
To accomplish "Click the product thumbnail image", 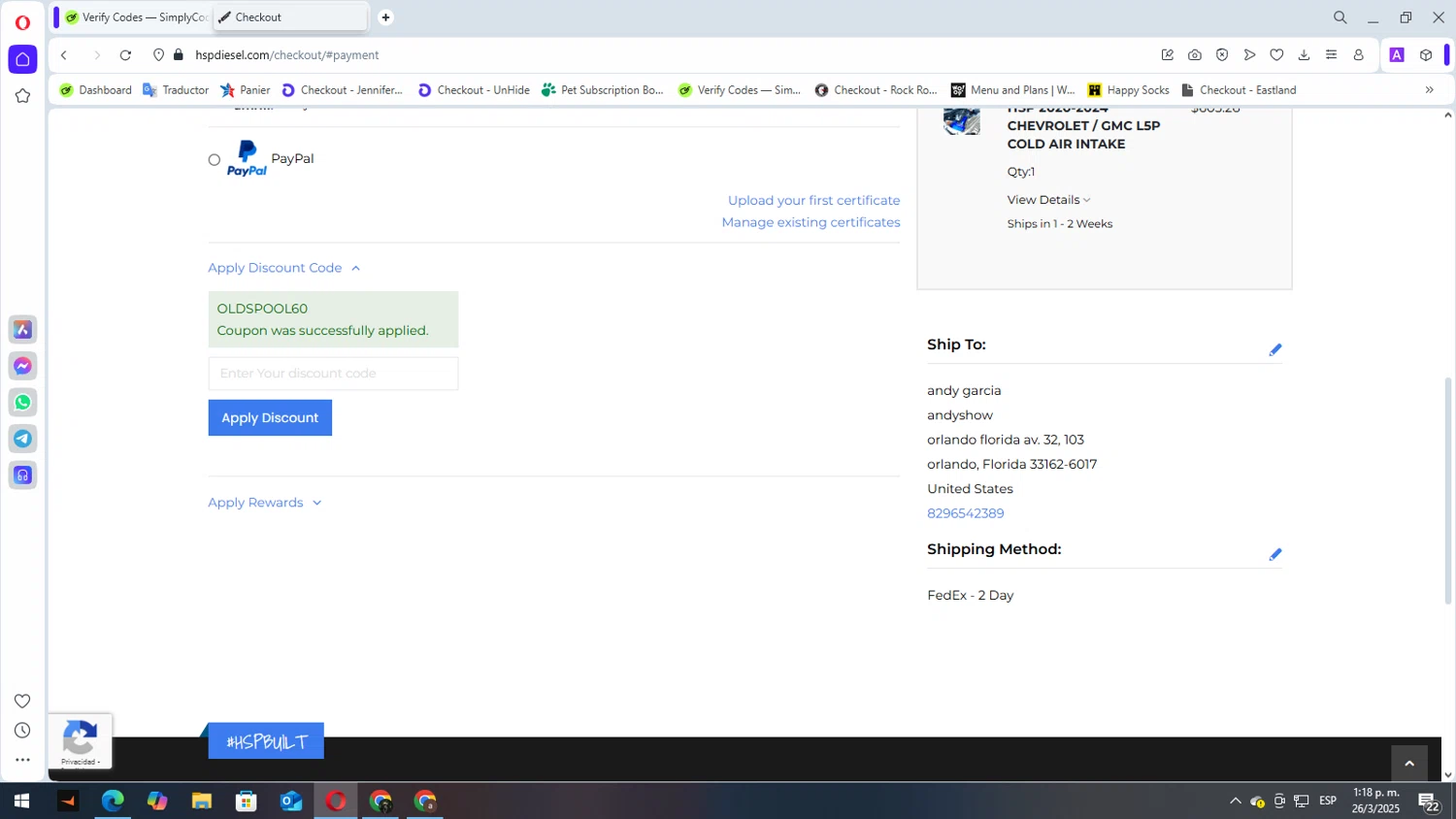I will [x=962, y=121].
